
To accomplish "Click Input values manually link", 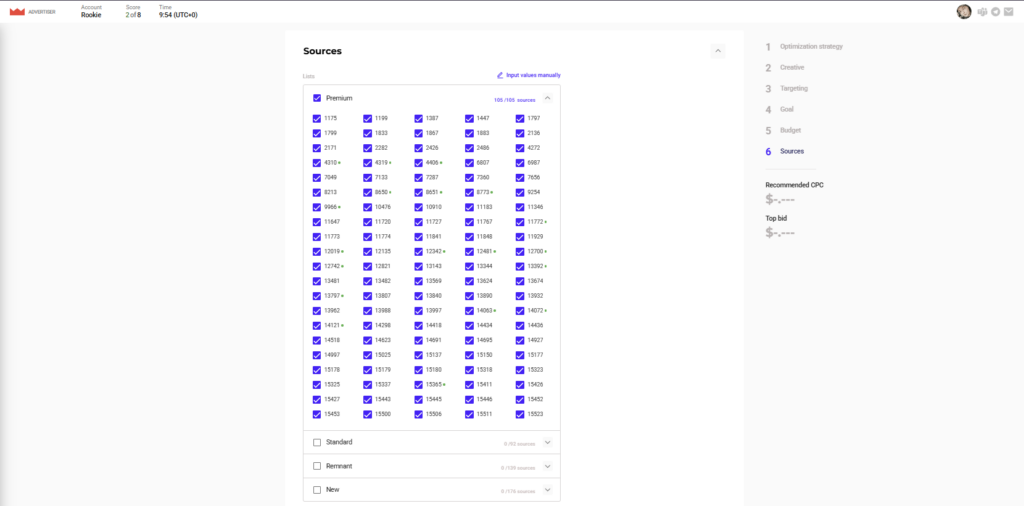I will [x=533, y=75].
